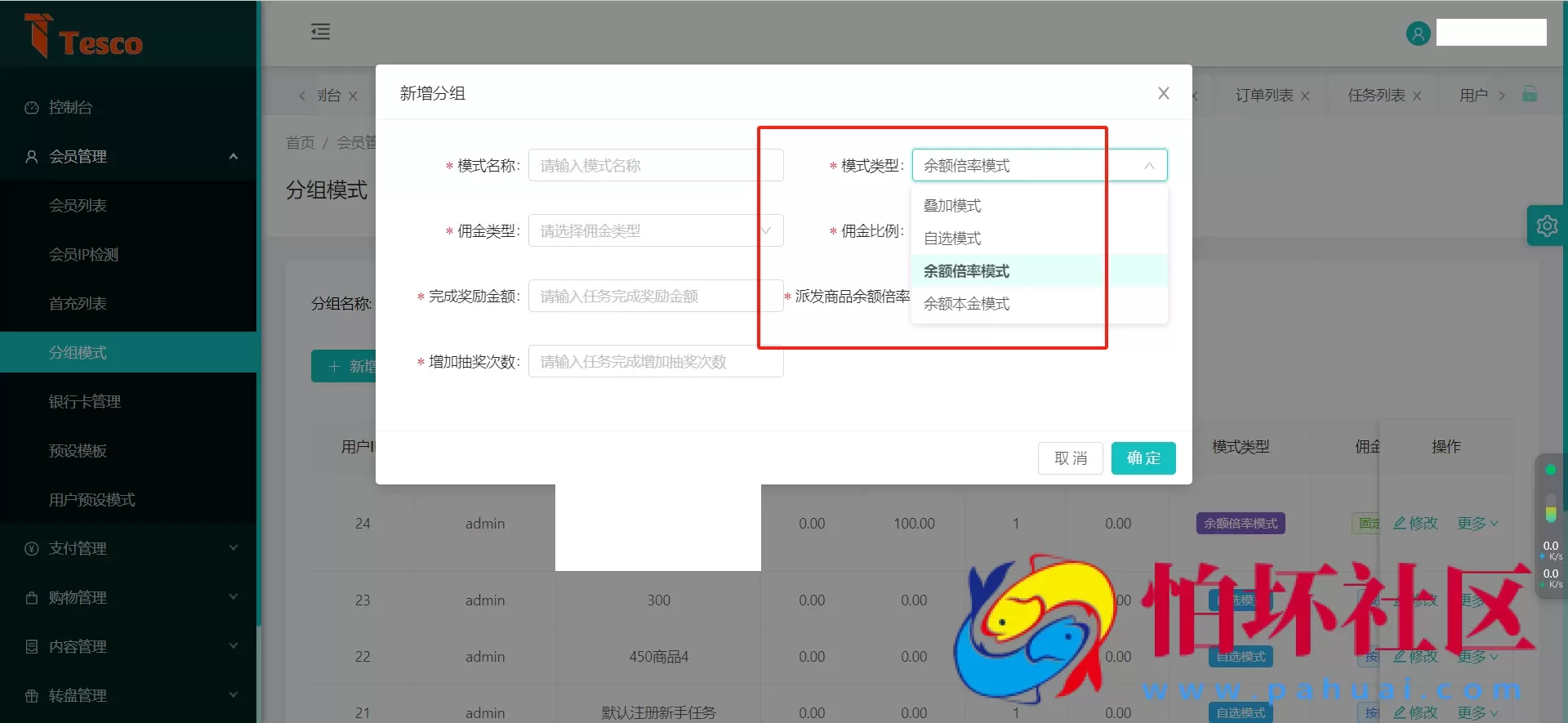Choose 自选模式 option

1040,239
